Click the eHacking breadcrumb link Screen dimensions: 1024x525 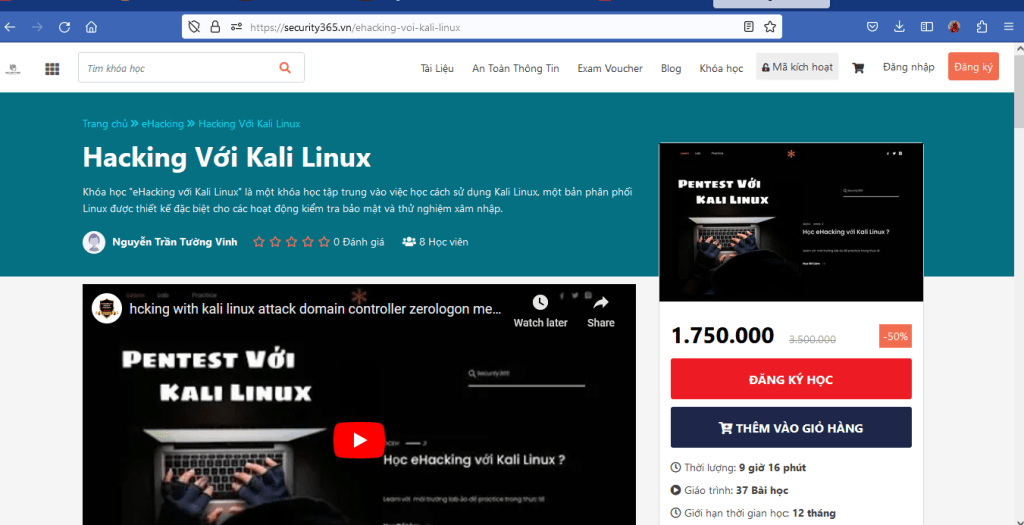coord(161,124)
